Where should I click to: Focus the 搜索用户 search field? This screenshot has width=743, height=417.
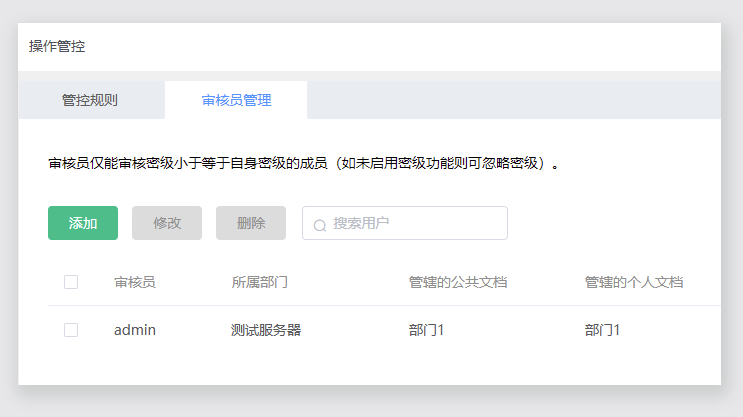(x=405, y=223)
